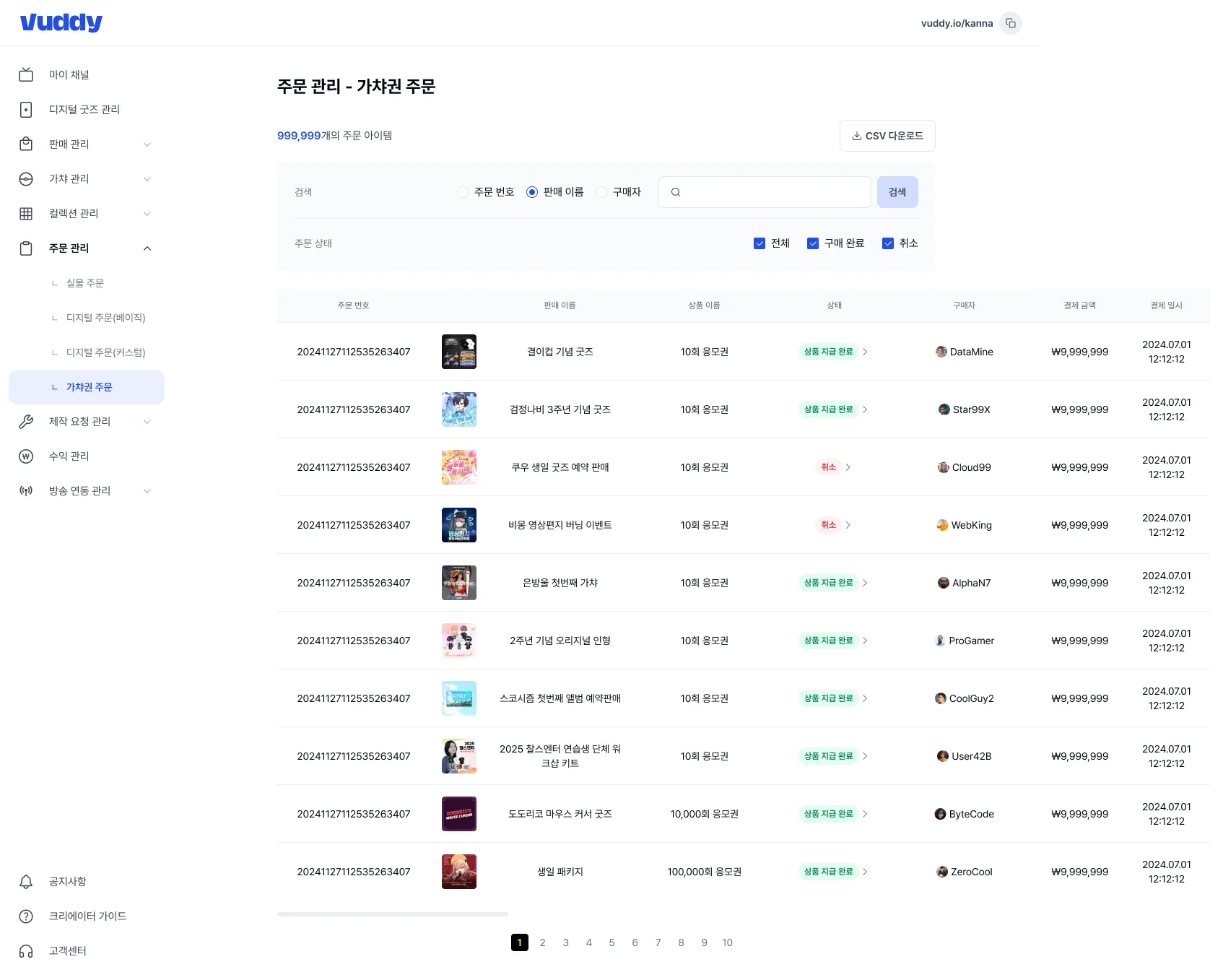Image resolution: width=1210 pixels, height=980 pixels.
Task: Click thumbnail for 검정나비 3주년 기념 굿즈
Action: 459,409
